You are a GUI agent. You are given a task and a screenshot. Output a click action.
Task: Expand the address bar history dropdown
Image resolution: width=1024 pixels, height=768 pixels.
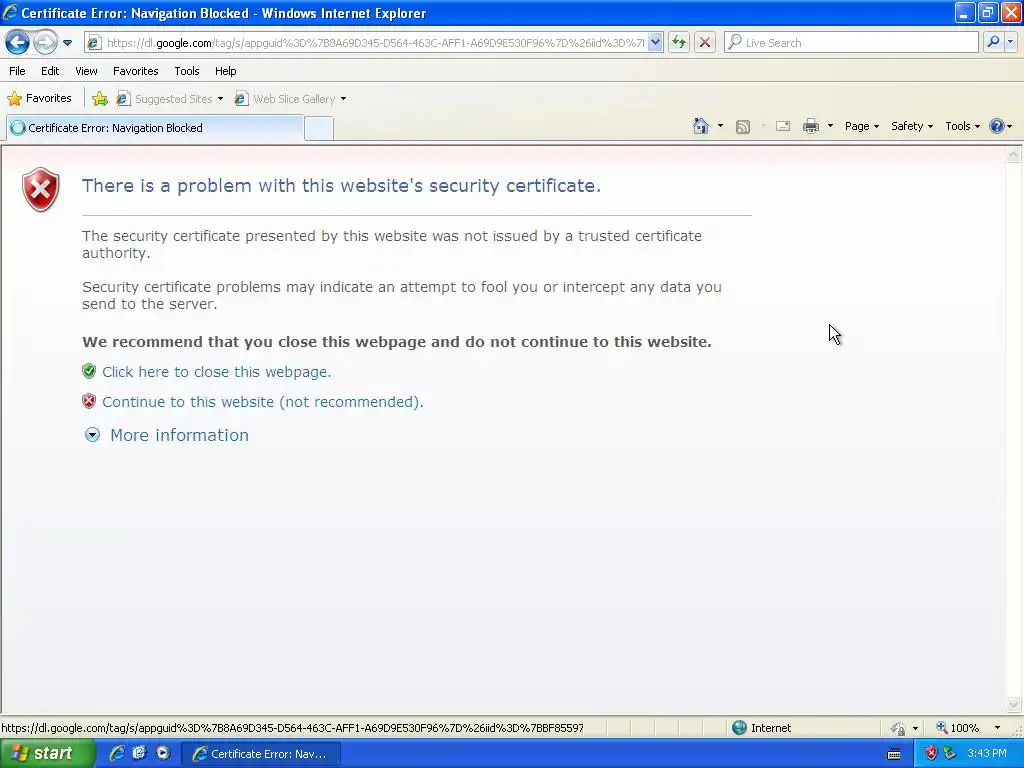point(655,43)
